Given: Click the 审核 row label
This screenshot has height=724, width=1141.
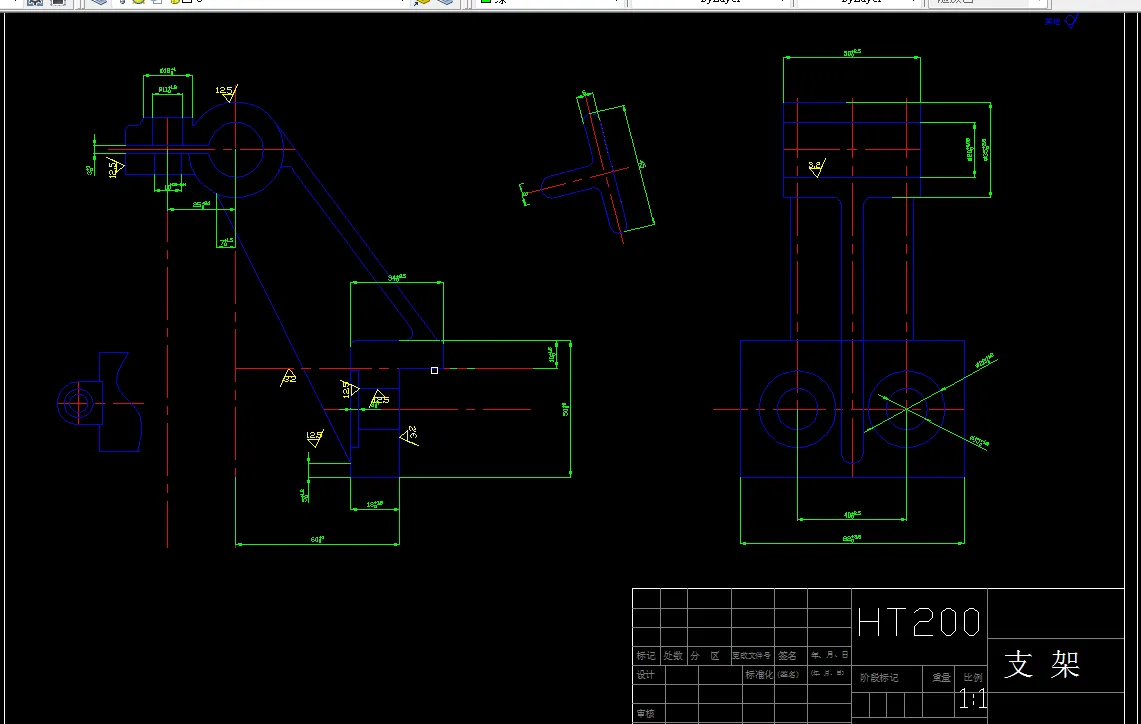Looking at the screenshot, I should [645, 713].
